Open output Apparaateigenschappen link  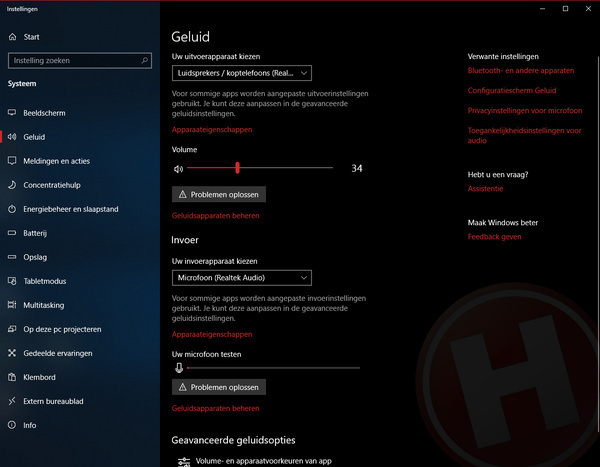click(212, 129)
